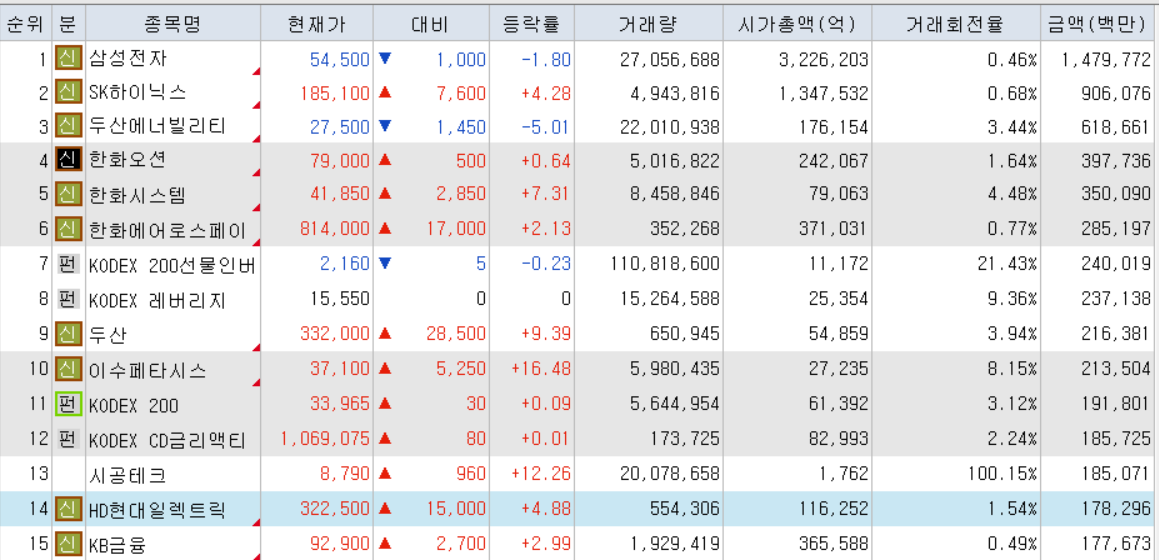Click the 신 badge beside 한화에어로스페이

tap(68, 229)
